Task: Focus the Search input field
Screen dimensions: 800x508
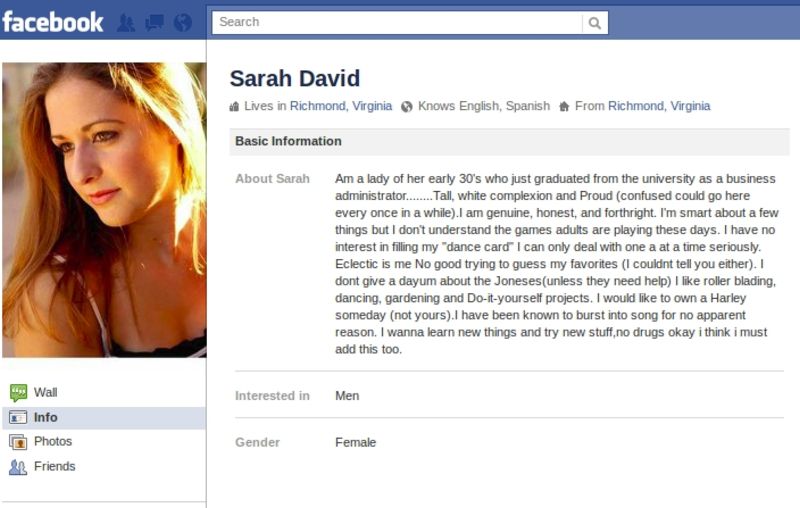Action: (397, 22)
